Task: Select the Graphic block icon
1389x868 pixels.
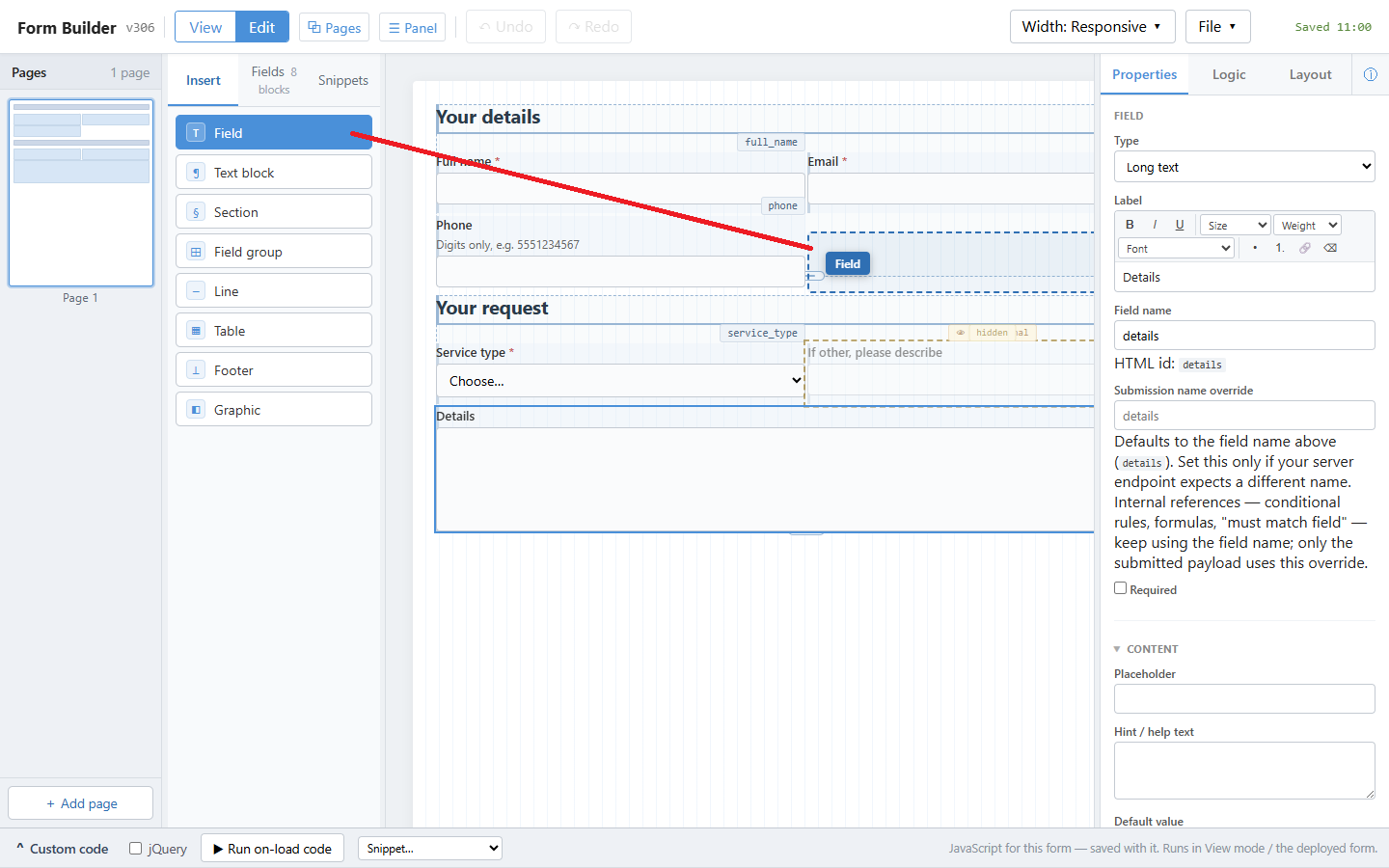Action: [196, 410]
